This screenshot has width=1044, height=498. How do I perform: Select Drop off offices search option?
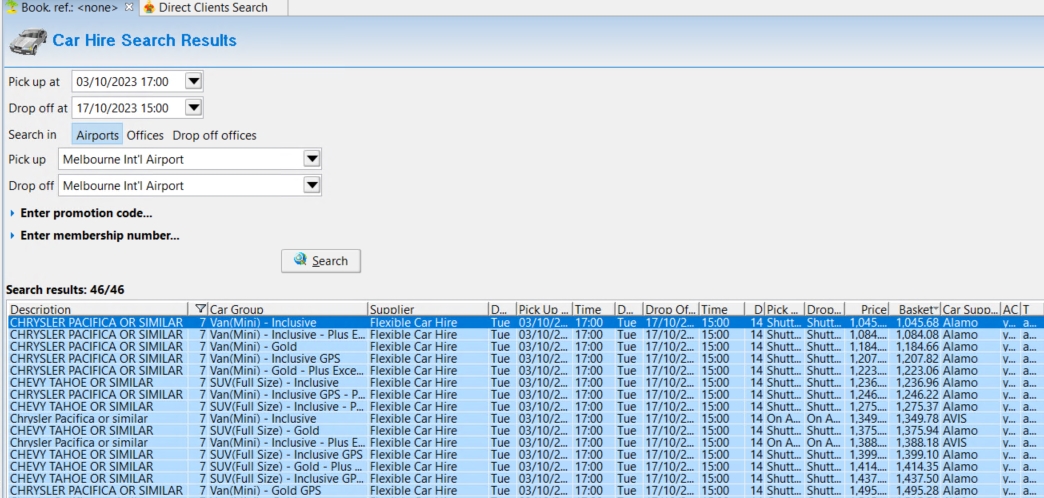tap(214, 135)
